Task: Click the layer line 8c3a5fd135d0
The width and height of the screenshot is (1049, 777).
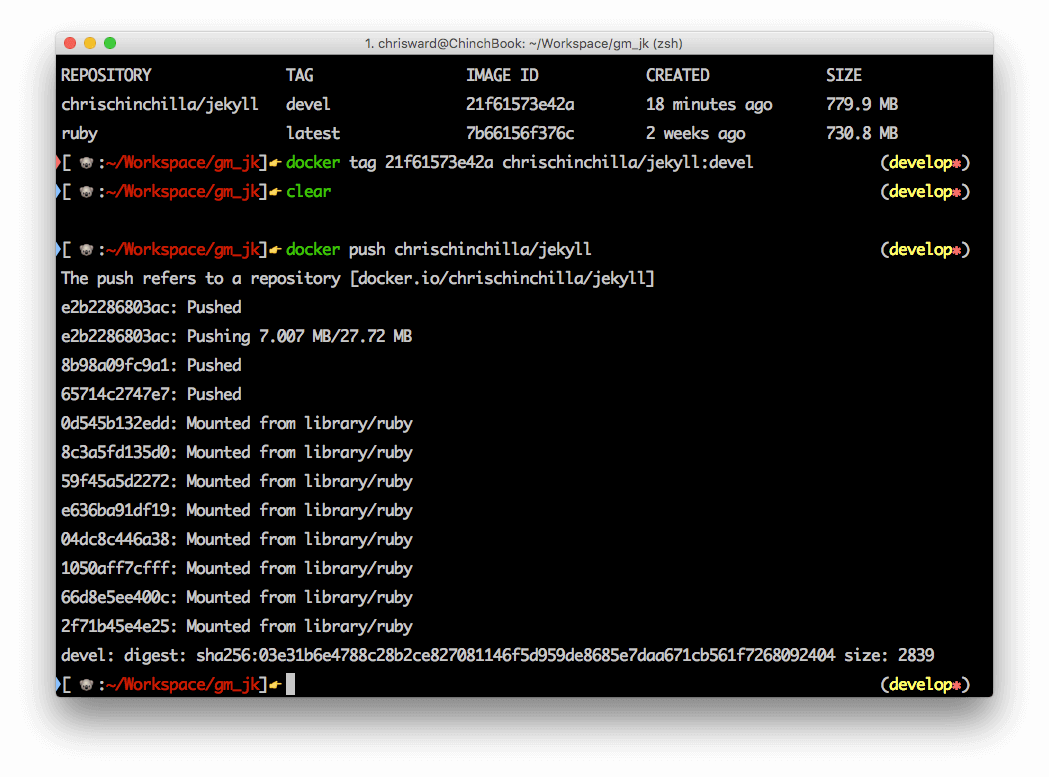Action: (236, 452)
